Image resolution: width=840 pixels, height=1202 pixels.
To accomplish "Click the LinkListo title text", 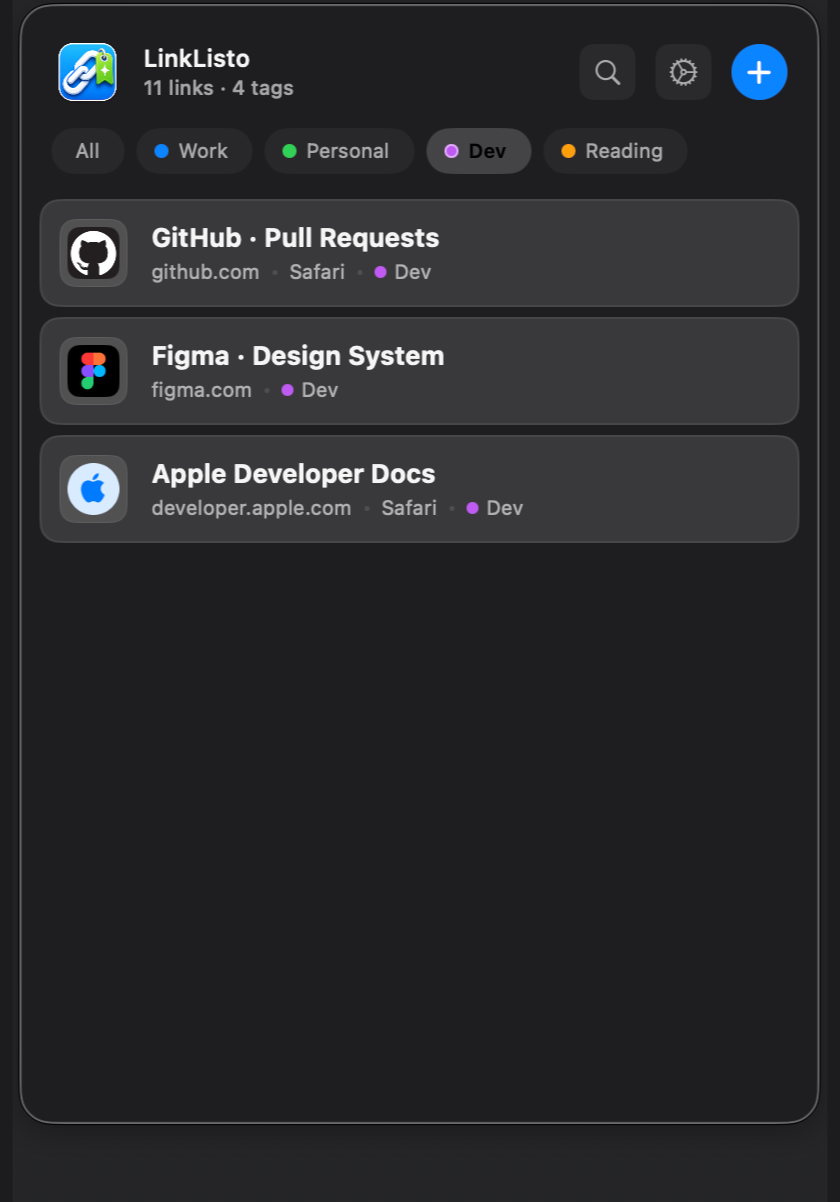I will click(197, 59).
